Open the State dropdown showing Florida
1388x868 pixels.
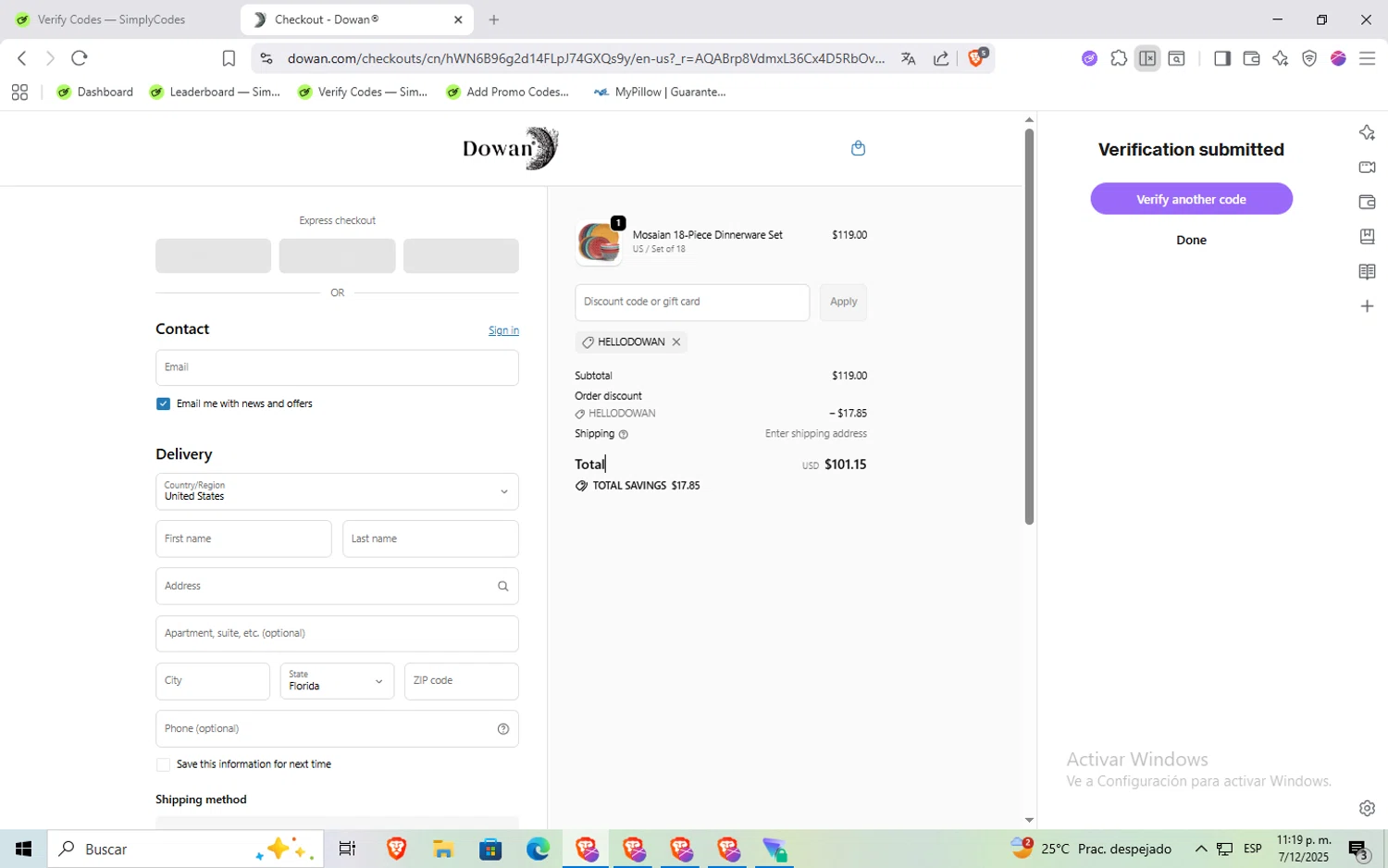[337, 681]
